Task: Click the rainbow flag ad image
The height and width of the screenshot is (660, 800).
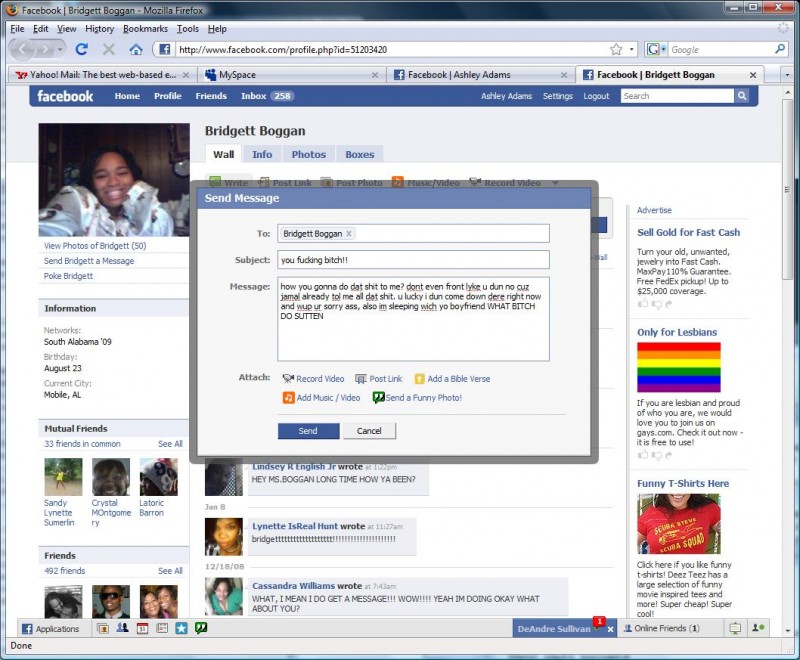Action: click(x=679, y=367)
